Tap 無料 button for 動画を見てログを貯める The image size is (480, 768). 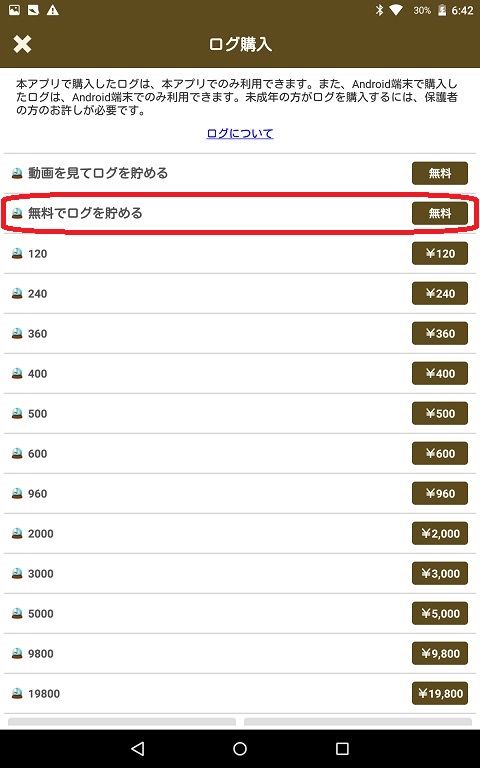pos(439,173)
